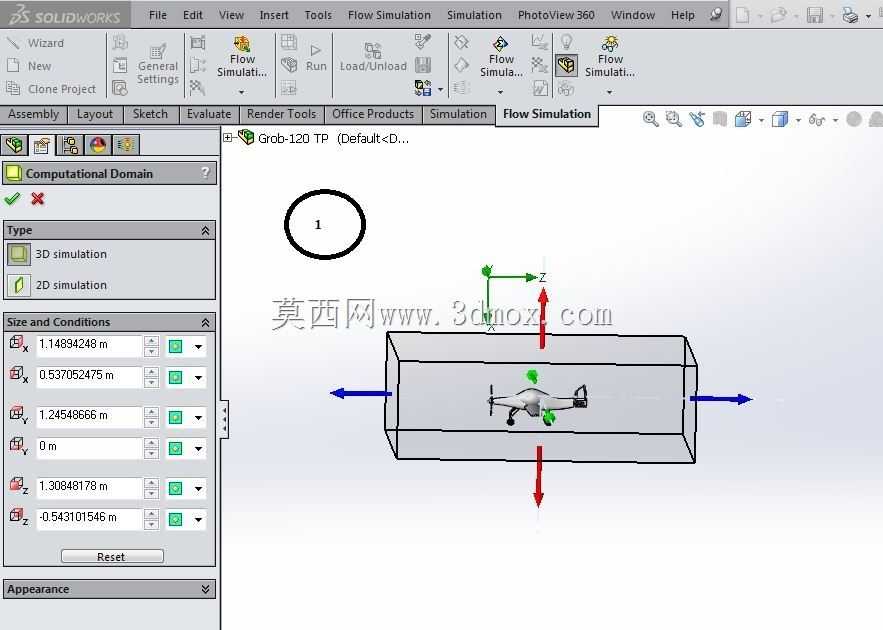Open the ConfigurationManager tab
Viewport: 883px width, 630px height.
(70, 145)
